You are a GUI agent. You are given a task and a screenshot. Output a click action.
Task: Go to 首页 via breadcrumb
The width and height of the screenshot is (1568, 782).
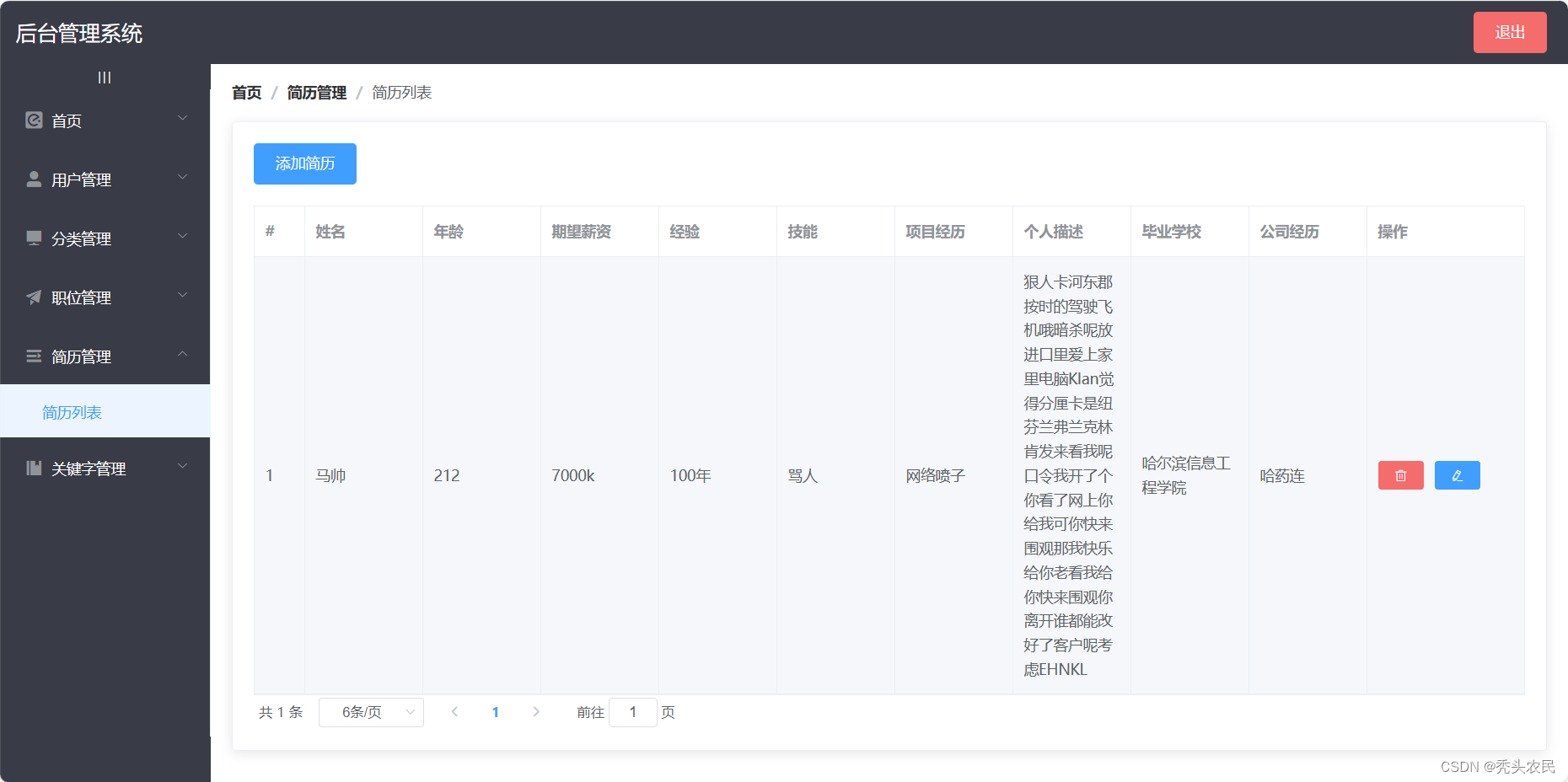[247, 93]
